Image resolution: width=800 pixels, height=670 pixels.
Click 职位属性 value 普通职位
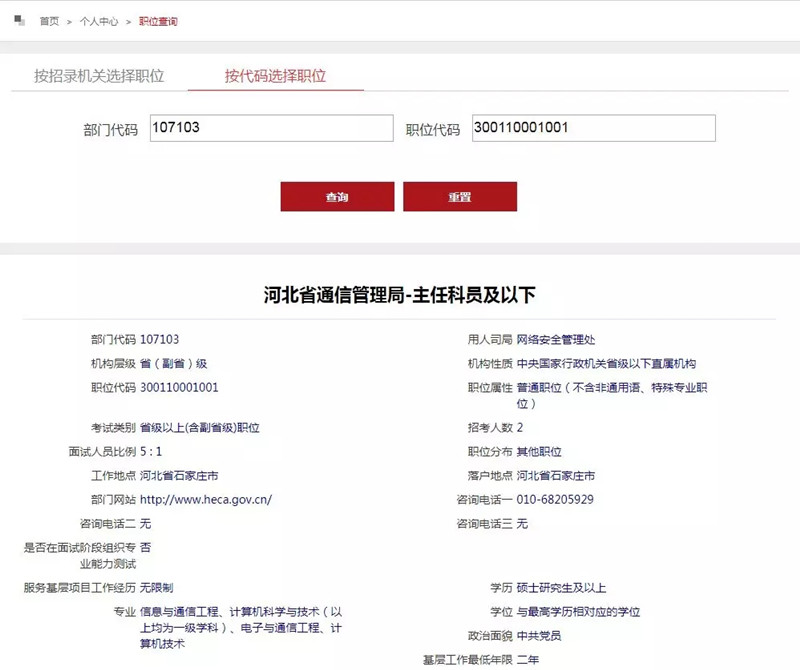[539, 387]
